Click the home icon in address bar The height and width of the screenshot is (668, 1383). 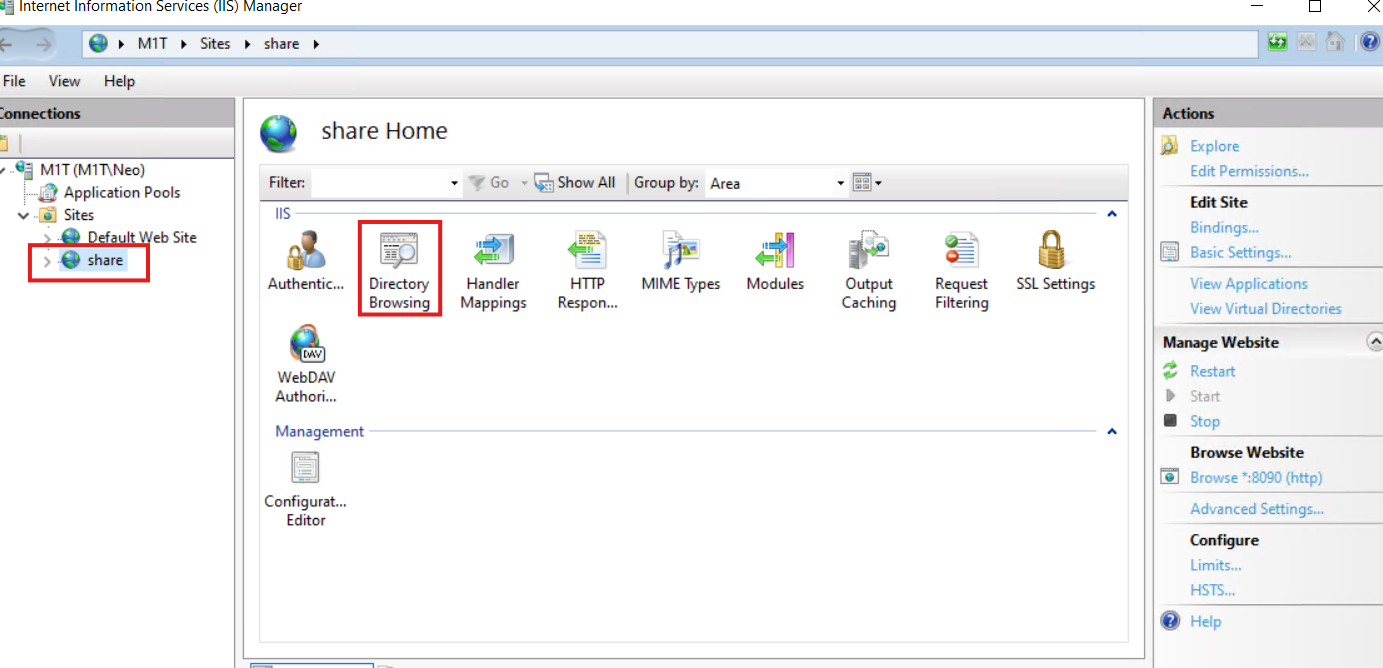pos(1335,43)
